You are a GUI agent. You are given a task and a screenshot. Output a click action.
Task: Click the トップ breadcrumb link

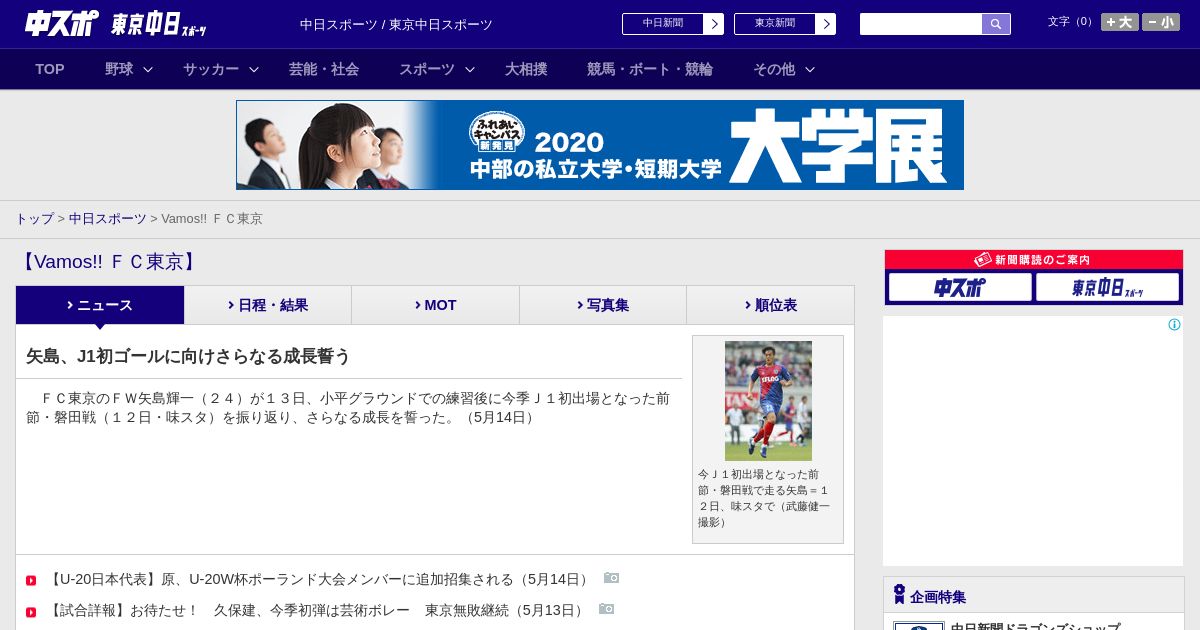tap(34, 219)
